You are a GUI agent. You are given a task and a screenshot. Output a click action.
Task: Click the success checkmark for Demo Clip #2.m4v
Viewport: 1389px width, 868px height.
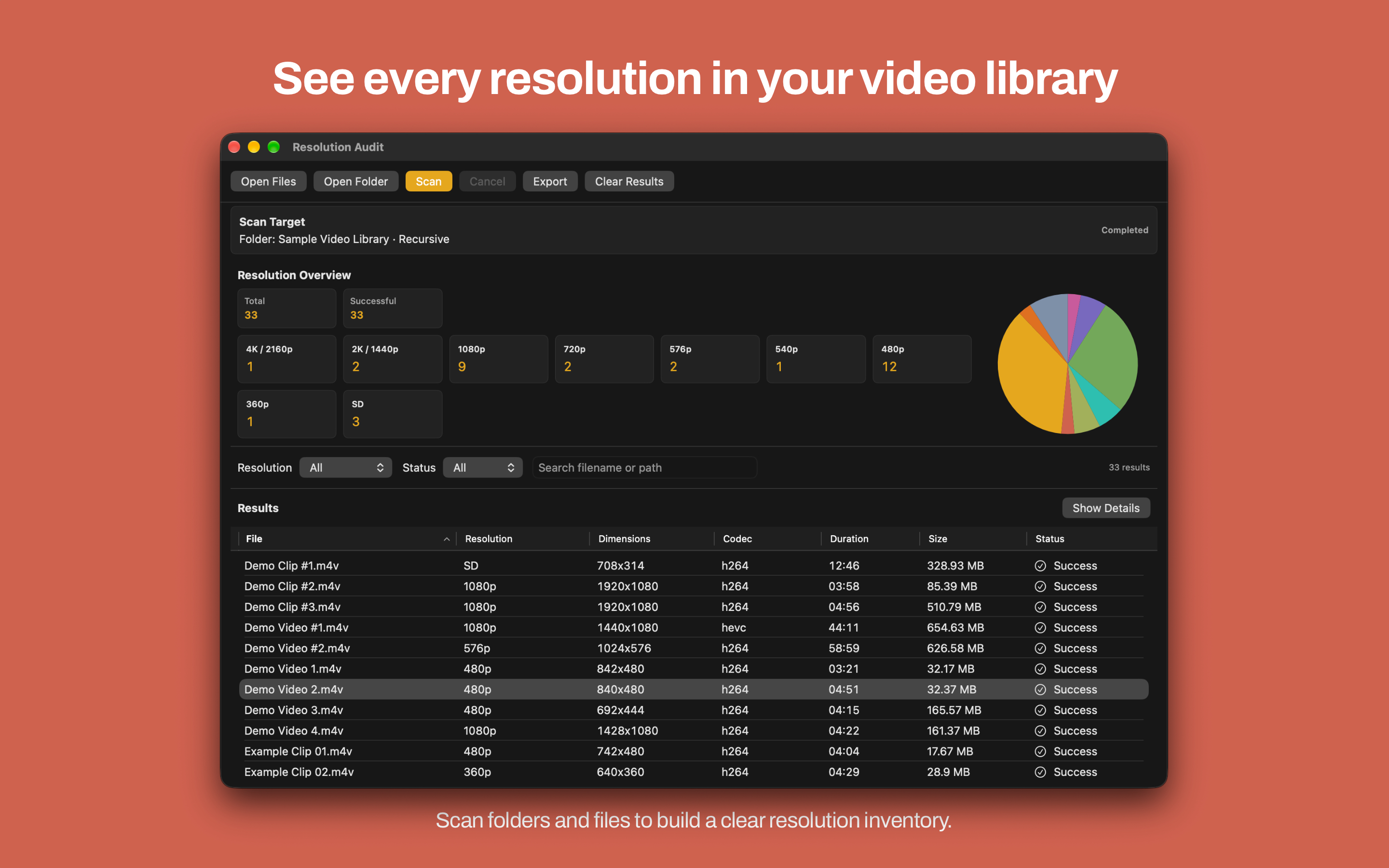1040,586
